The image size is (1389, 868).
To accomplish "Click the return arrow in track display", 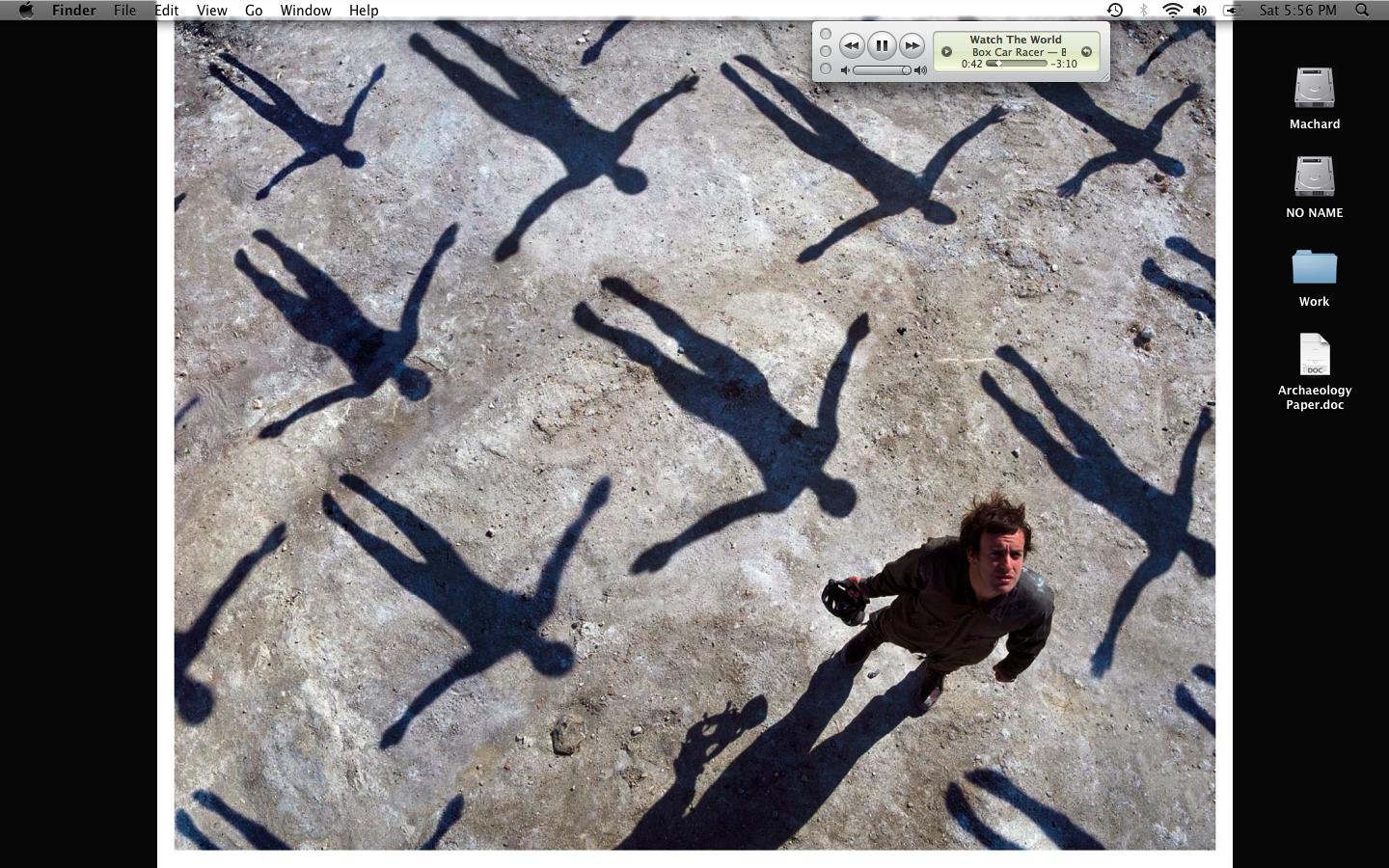I will coord(1086,52).
